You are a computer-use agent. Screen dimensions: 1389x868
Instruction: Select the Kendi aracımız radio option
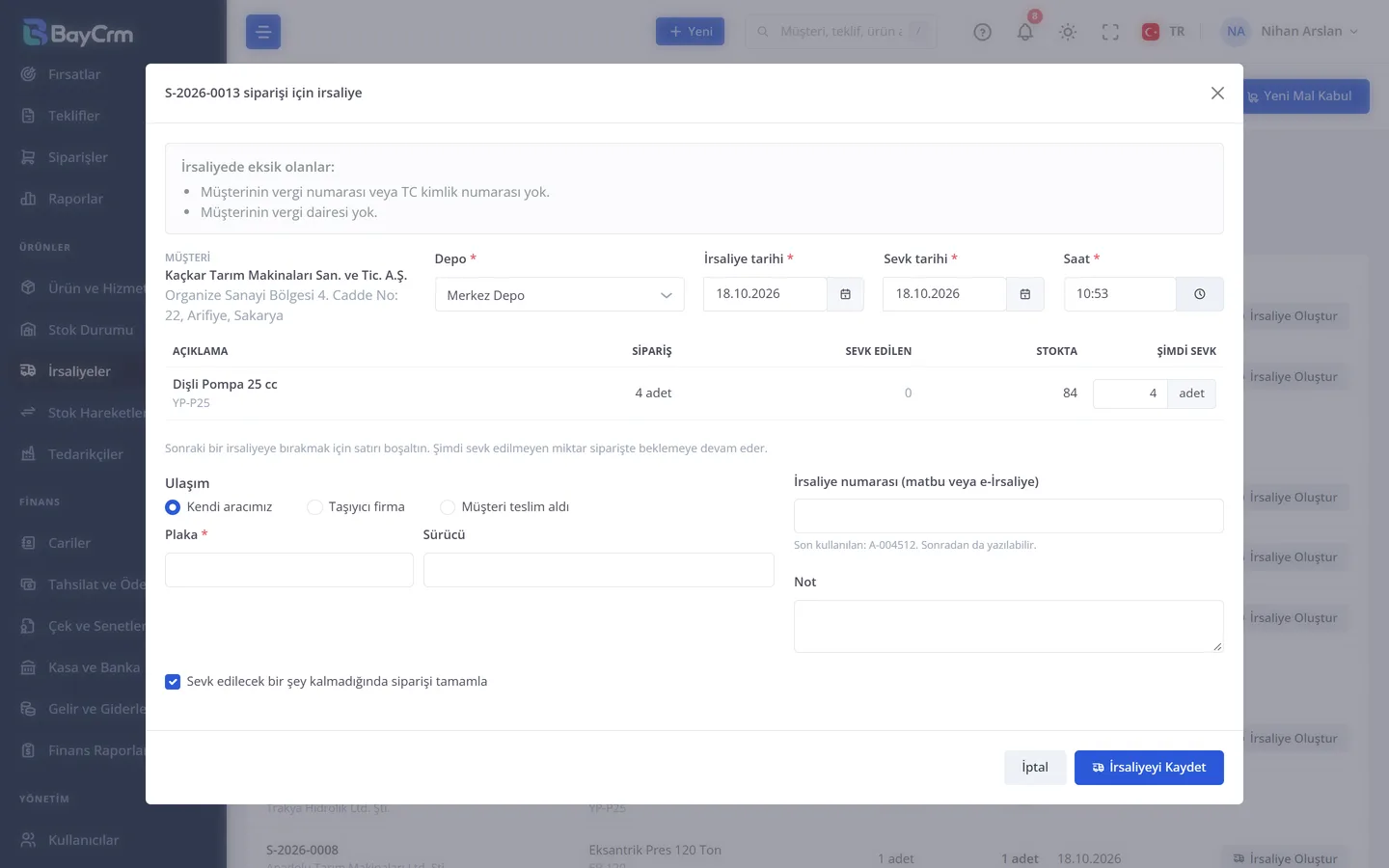point(173,507)
